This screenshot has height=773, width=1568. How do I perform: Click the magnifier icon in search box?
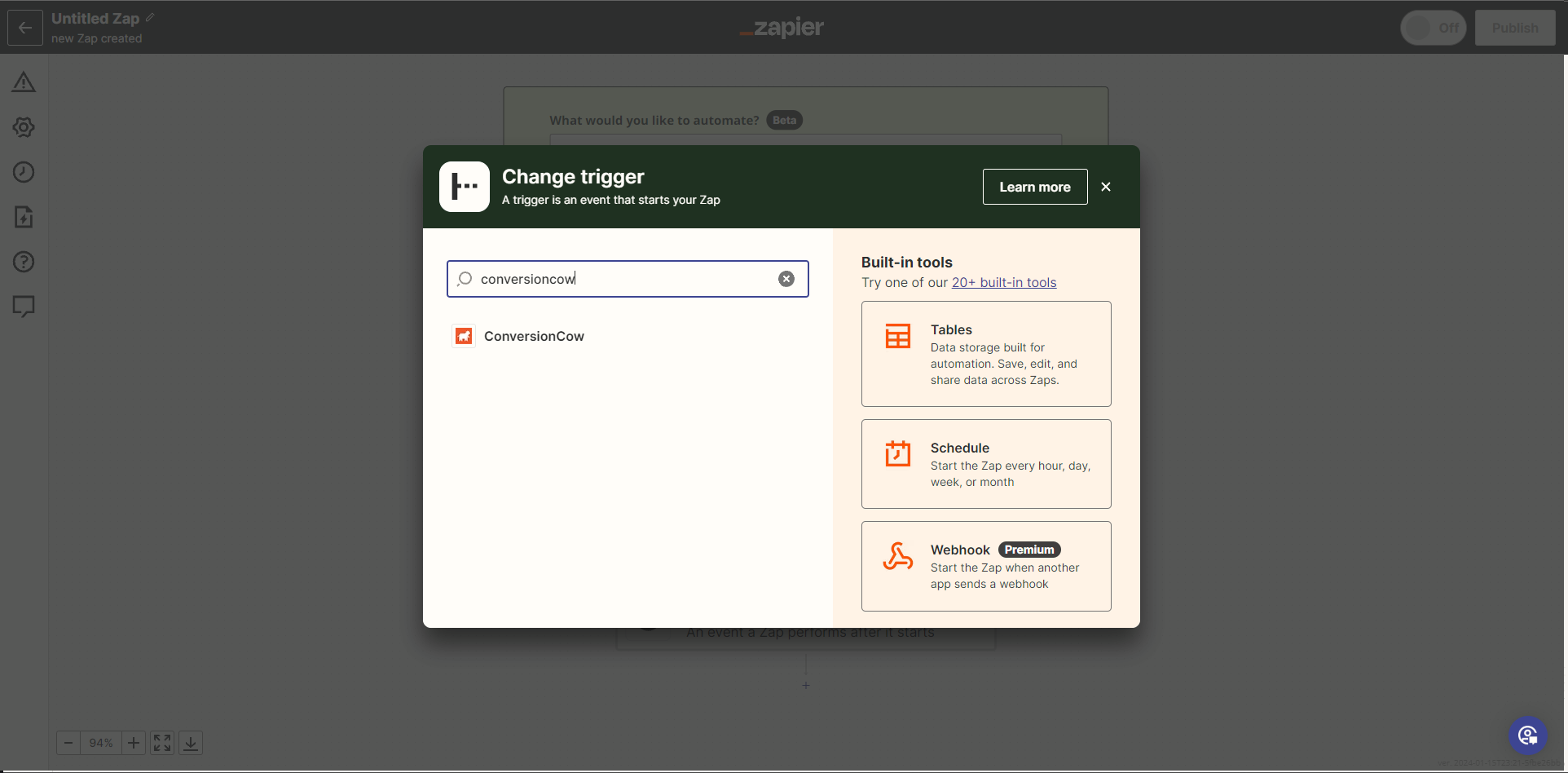pyautogui.click(x=465, y=279)
